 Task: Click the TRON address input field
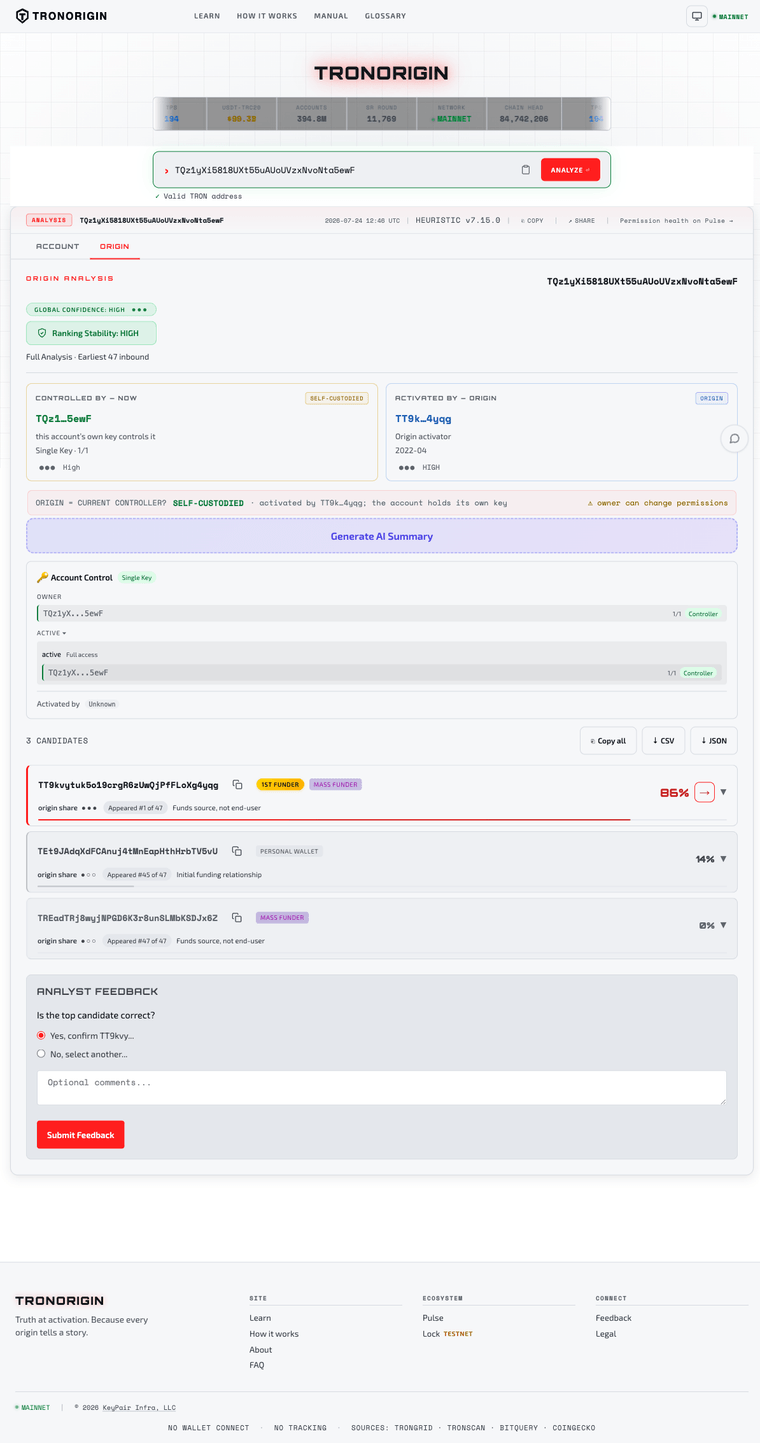[344, 170]
